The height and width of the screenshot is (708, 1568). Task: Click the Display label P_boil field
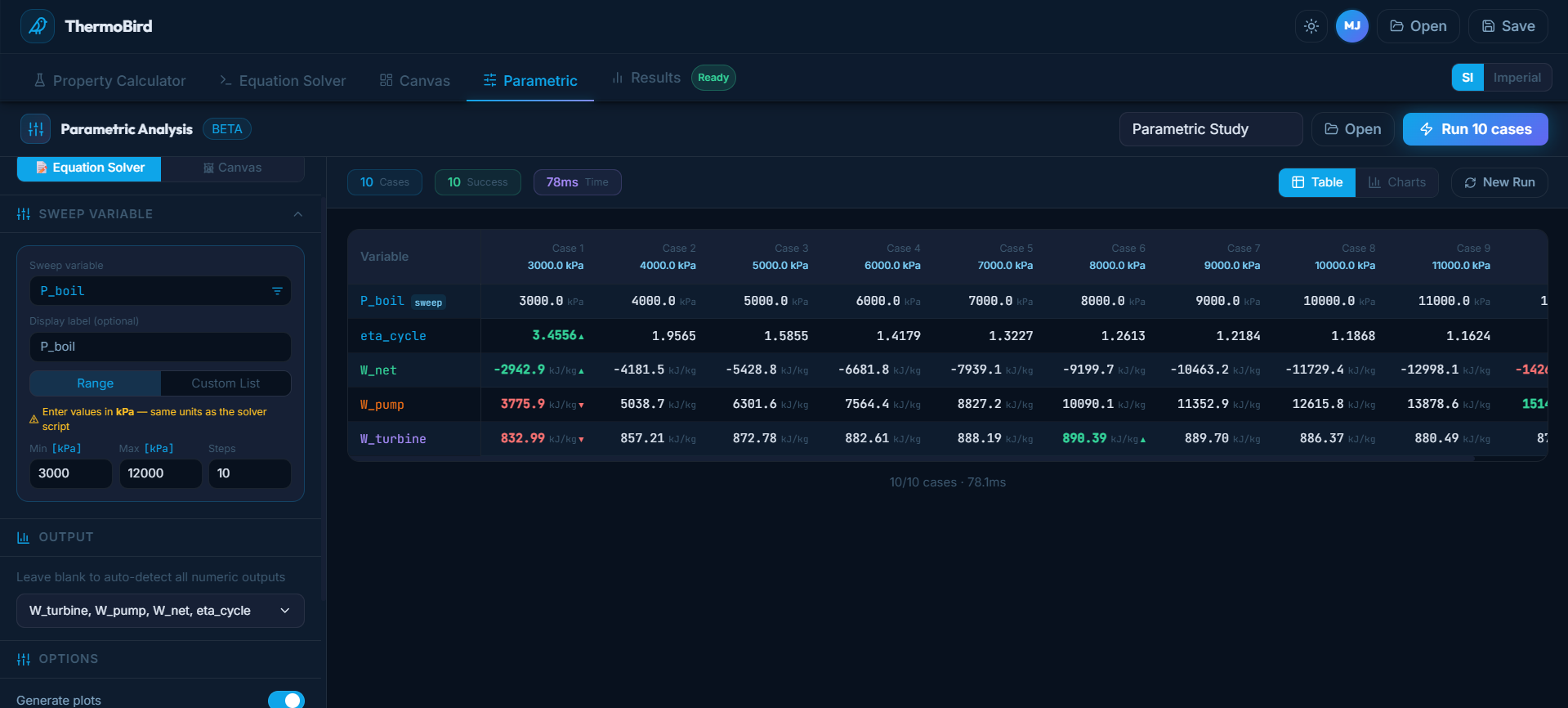pos(160,347)
